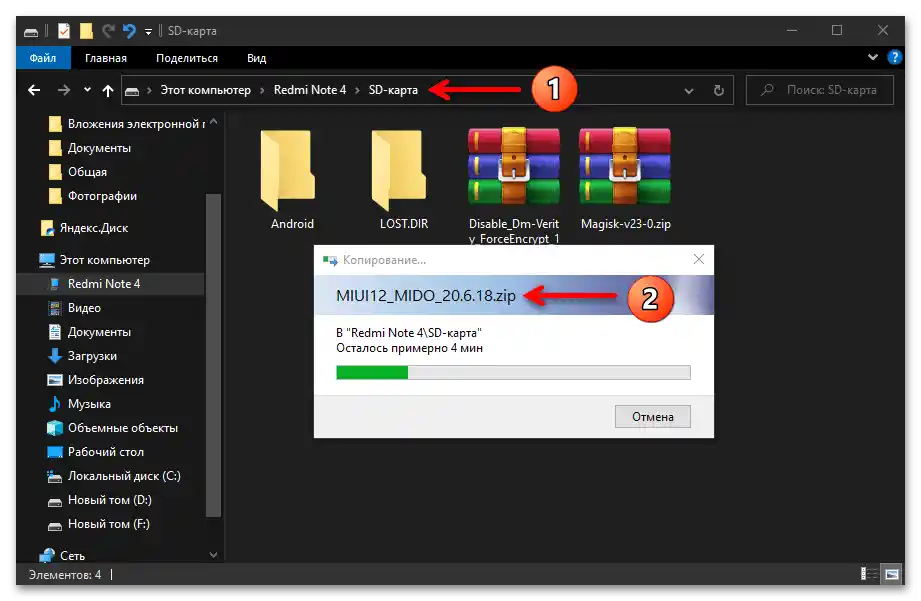Expand Этот компьютер breadcrumb chevron
Image resolution: width=921 pixels, height=601 pixels.
pyautogui.click(x=262, y=90)
